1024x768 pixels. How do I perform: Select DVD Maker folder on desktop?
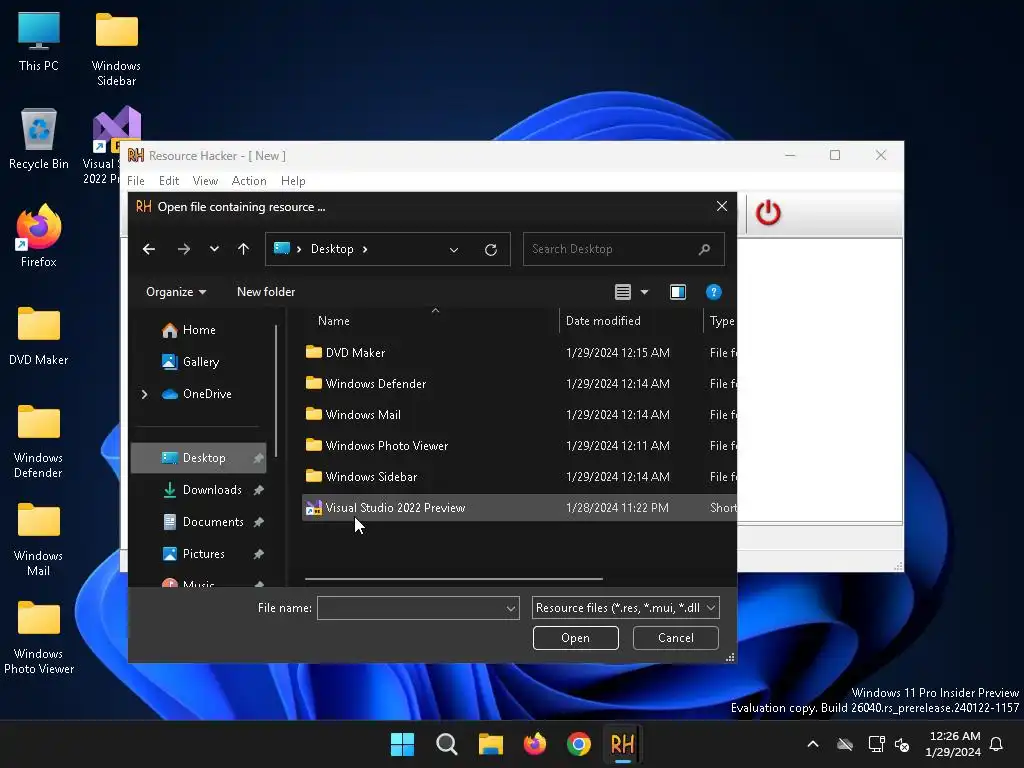pos(39,334)
